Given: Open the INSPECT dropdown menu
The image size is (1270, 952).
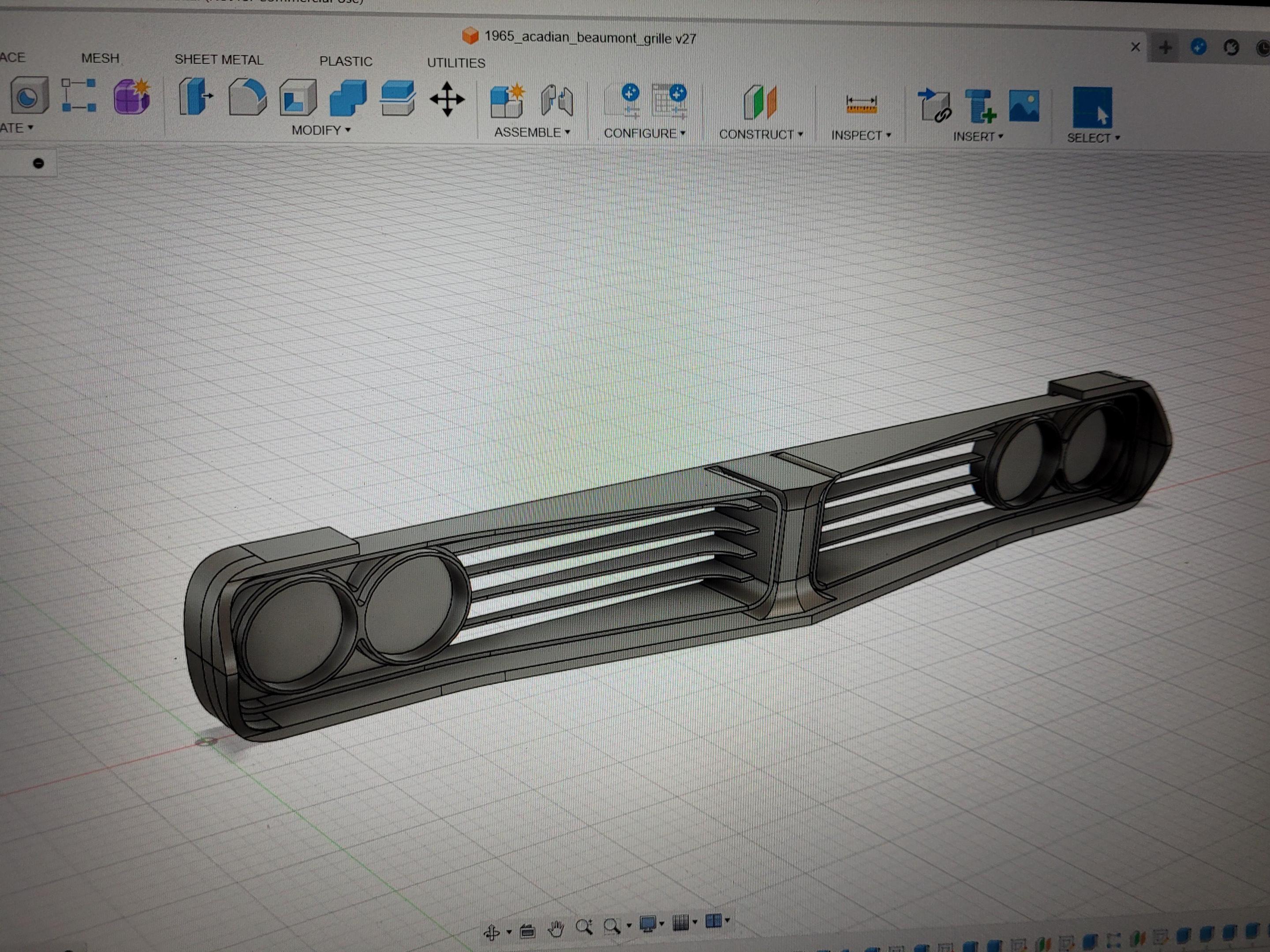Looking at the screenshot, I should (x=861, y=135).
